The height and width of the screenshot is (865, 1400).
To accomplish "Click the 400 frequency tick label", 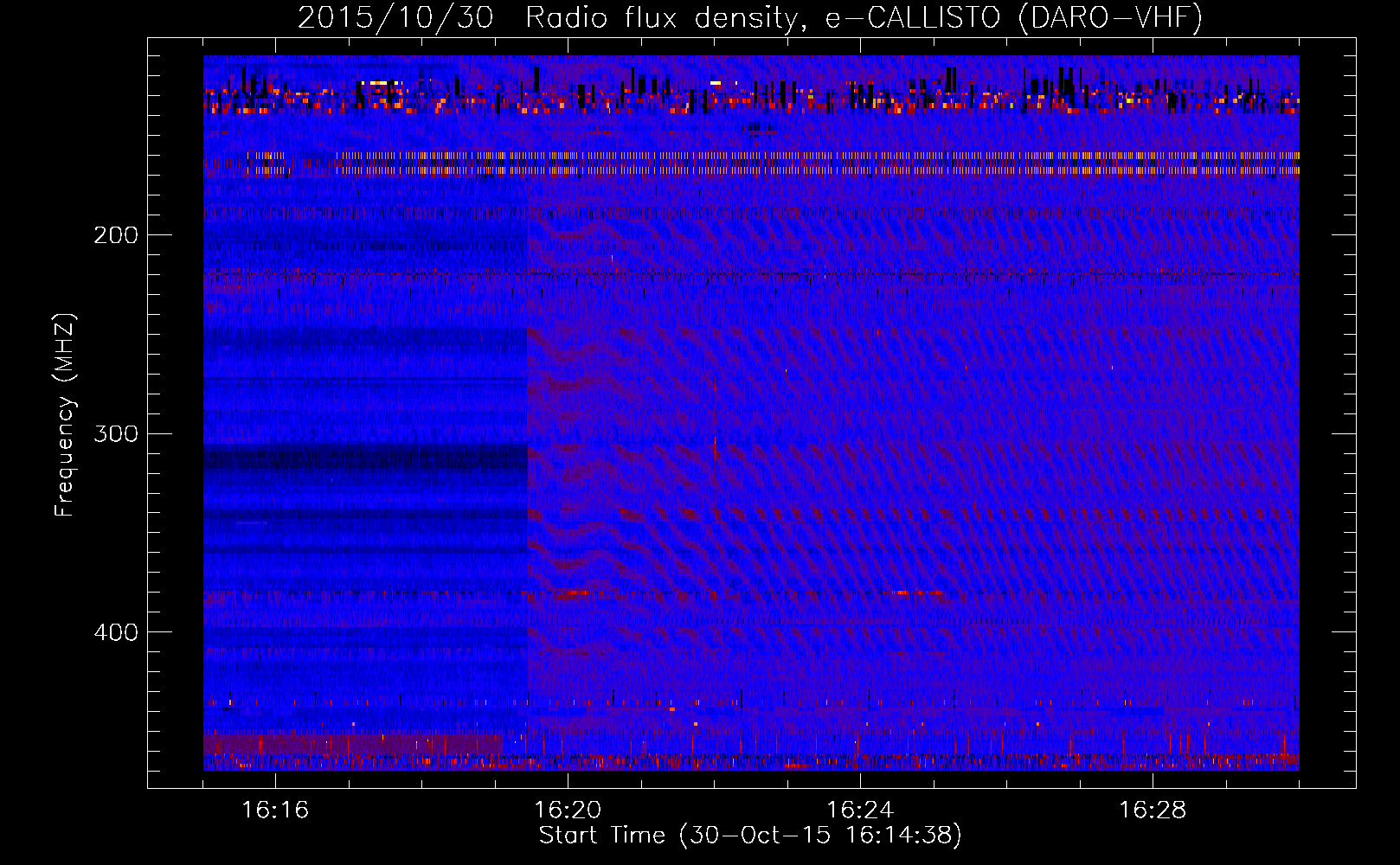I will click(116, 632).
